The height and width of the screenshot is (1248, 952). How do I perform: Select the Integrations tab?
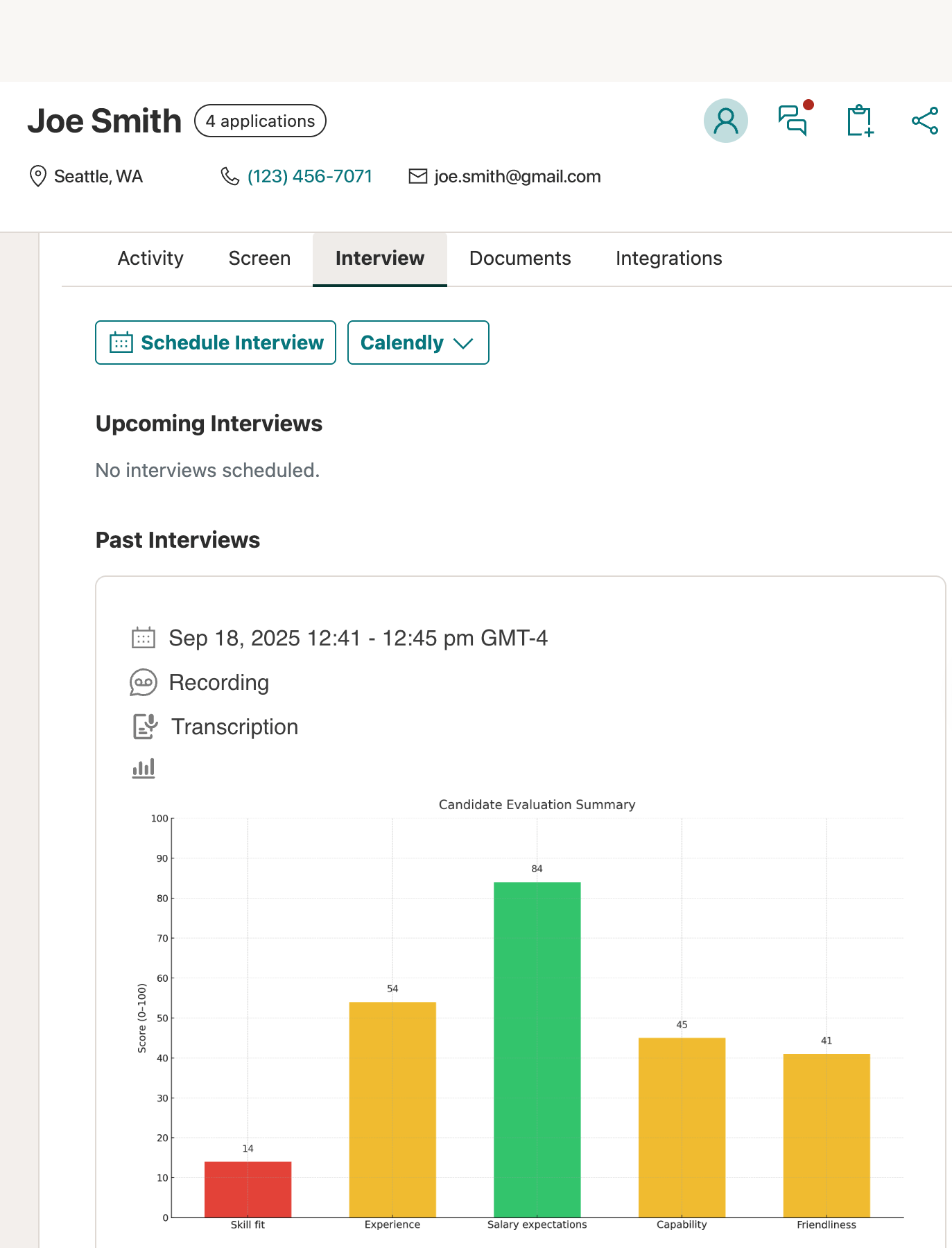(668, 259)
